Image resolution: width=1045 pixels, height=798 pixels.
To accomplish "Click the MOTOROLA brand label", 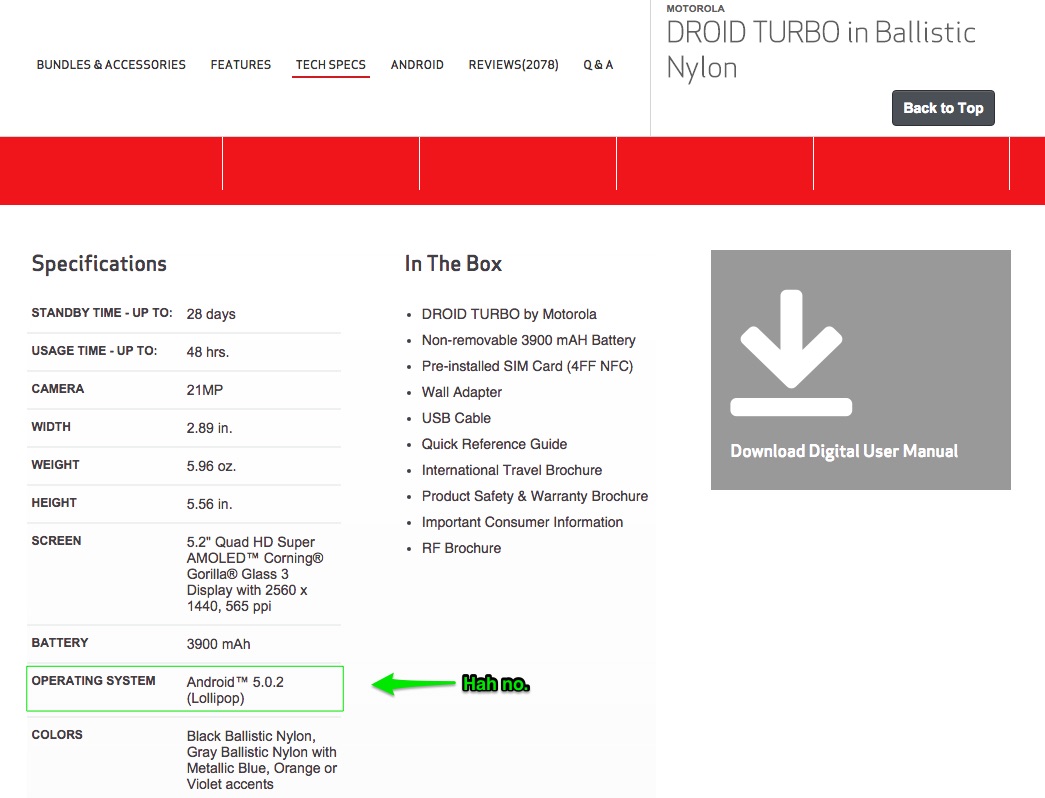I will (695, 9).
